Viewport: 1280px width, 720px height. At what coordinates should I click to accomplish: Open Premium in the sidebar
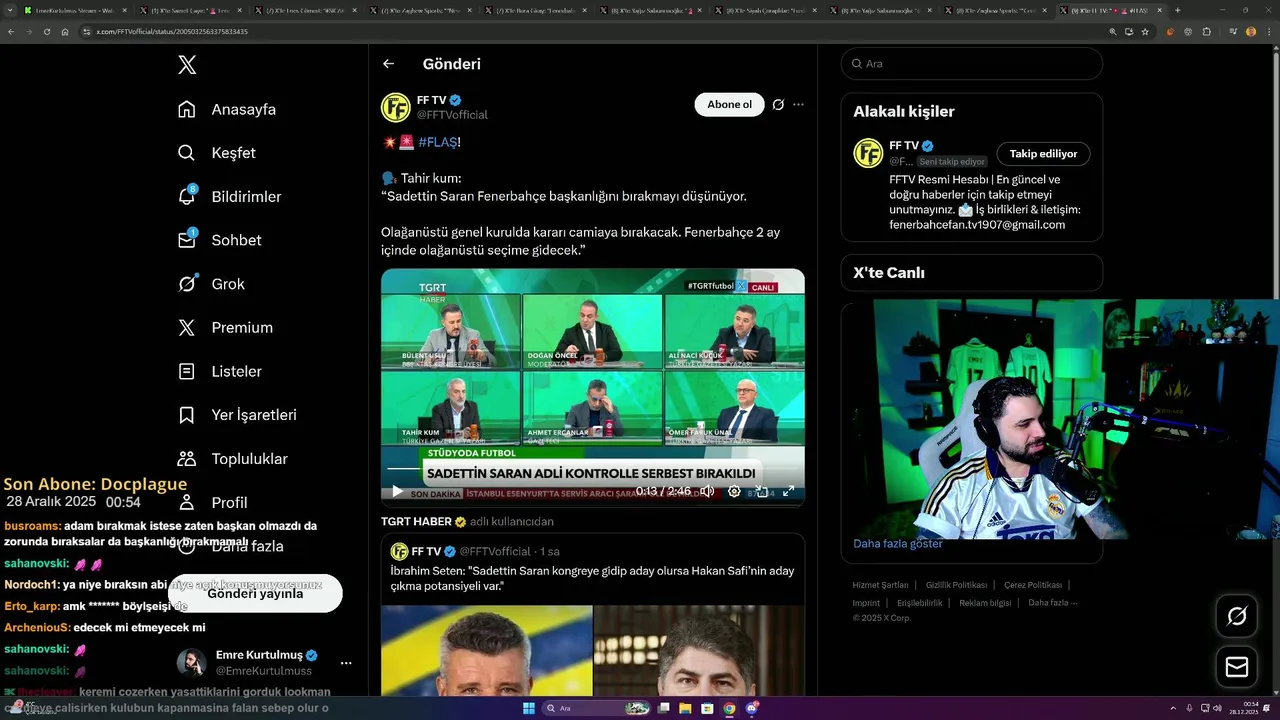[225, 328]
